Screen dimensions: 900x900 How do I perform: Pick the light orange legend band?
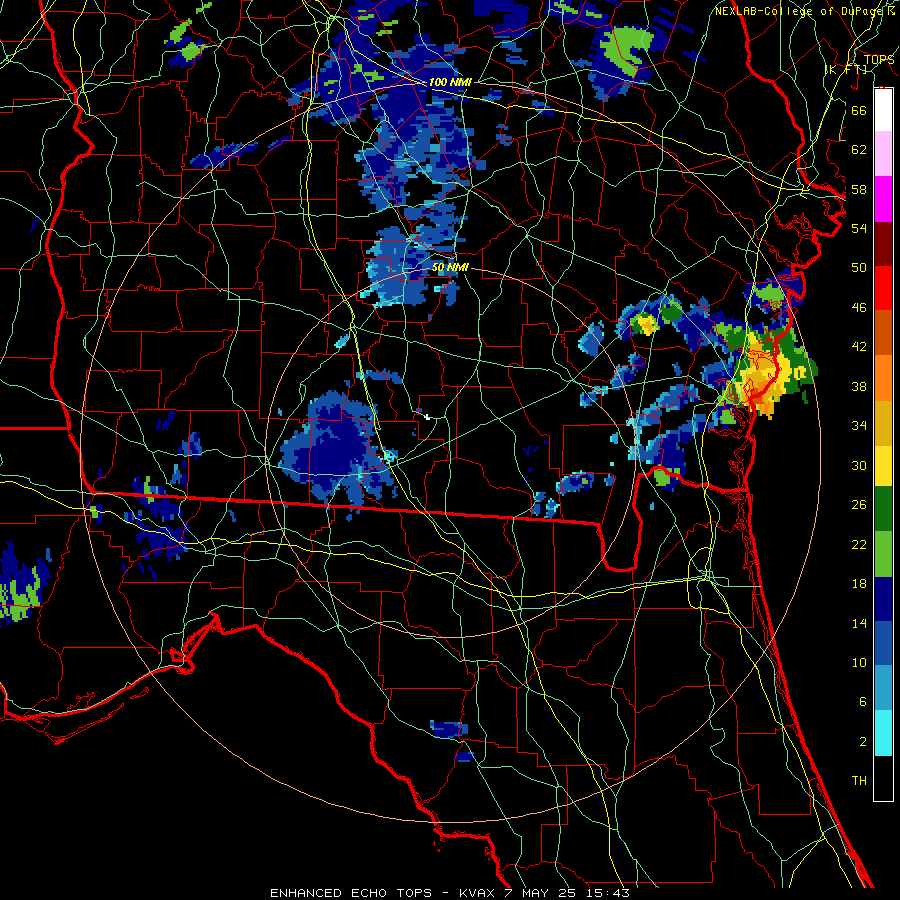coord(883,378)
